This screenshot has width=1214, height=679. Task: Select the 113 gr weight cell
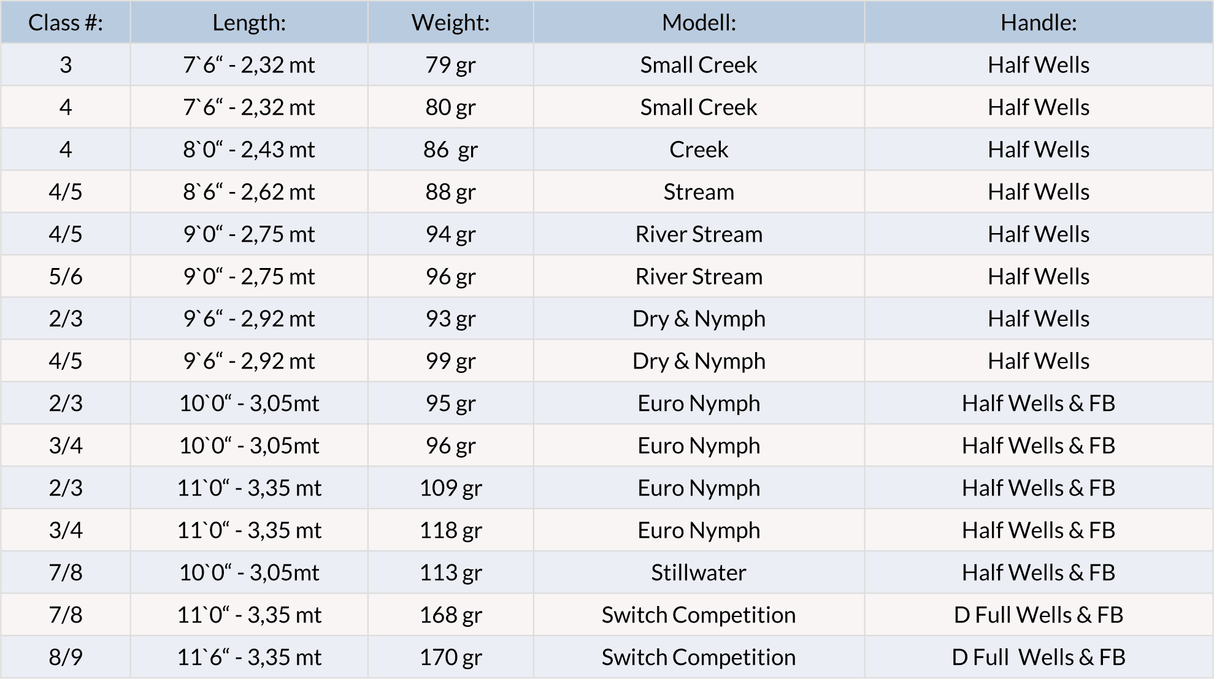pyautogui.click(x=450, y=573)
